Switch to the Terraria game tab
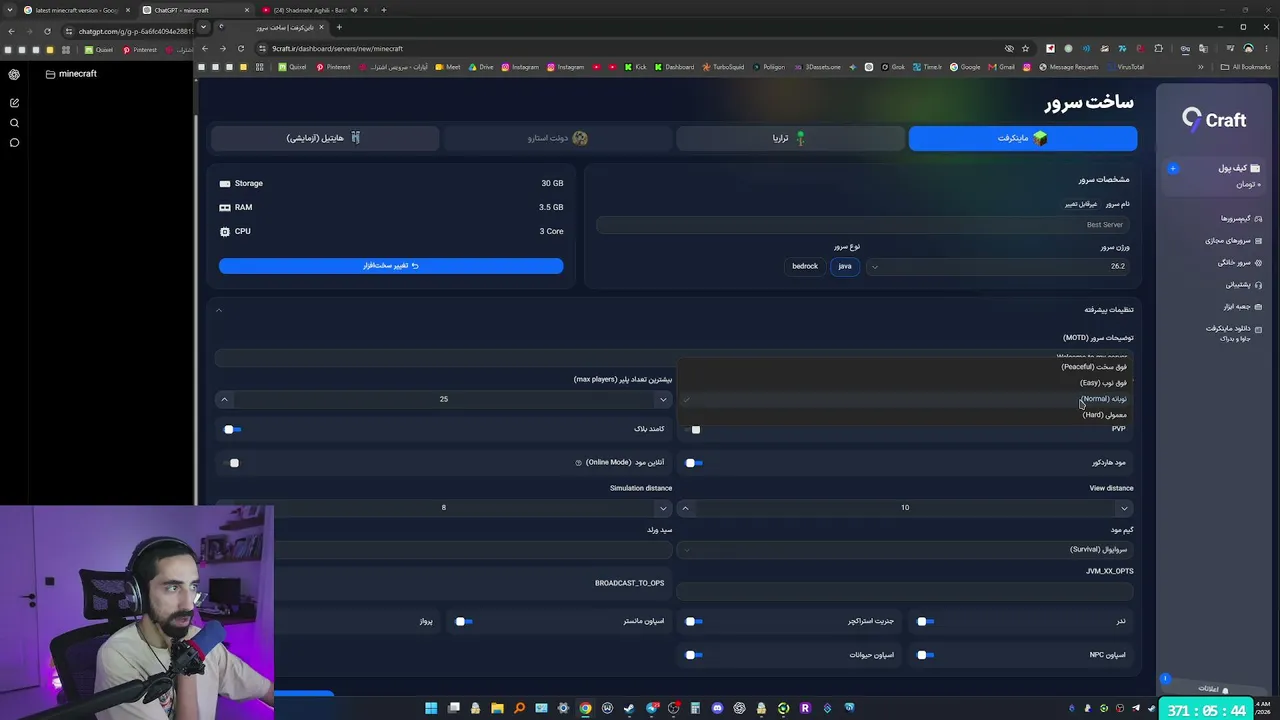Viewport: 1280px width, 720px height. pyautogui.click(x=790, y=138)
